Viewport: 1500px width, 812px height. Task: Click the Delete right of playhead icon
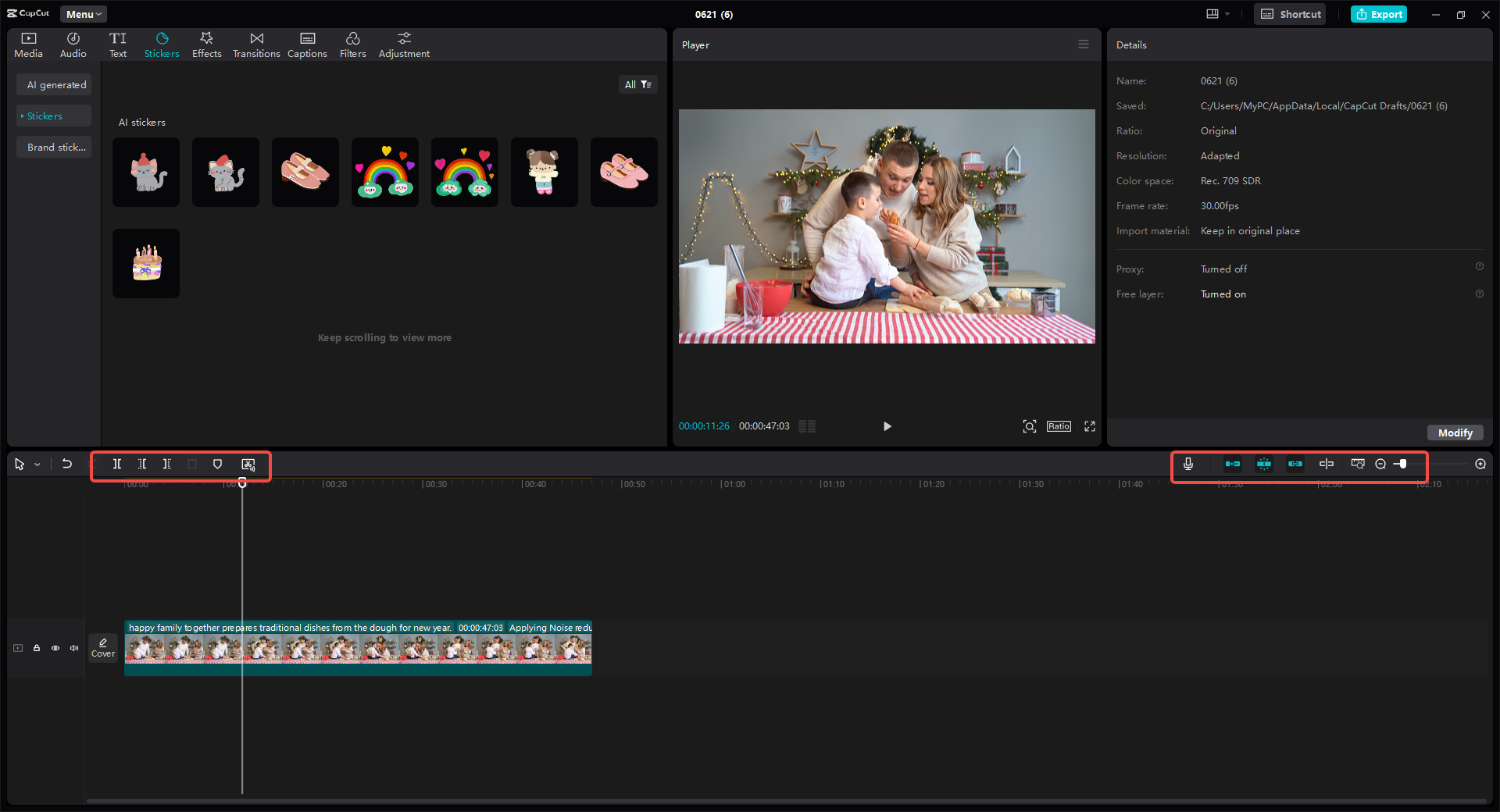click(167, 464)
